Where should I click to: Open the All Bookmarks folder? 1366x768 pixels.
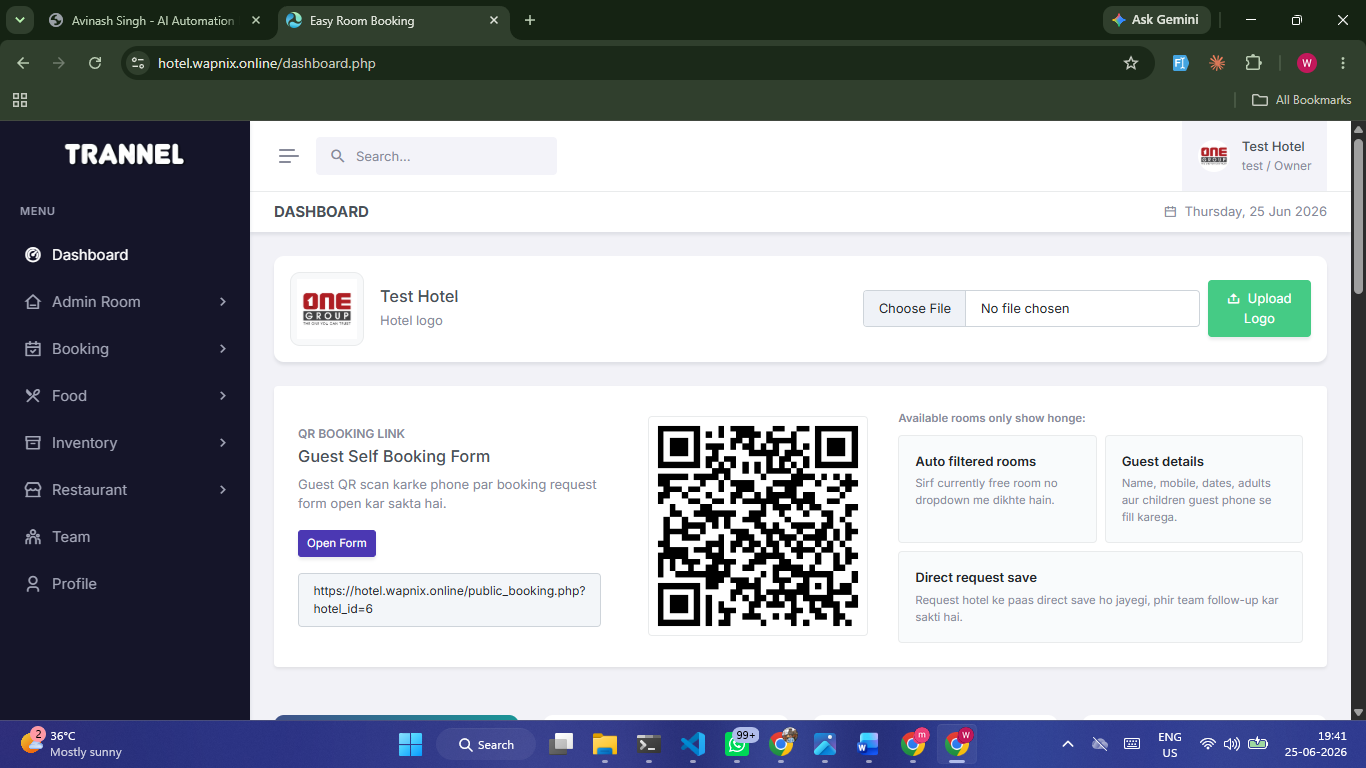1301,100
